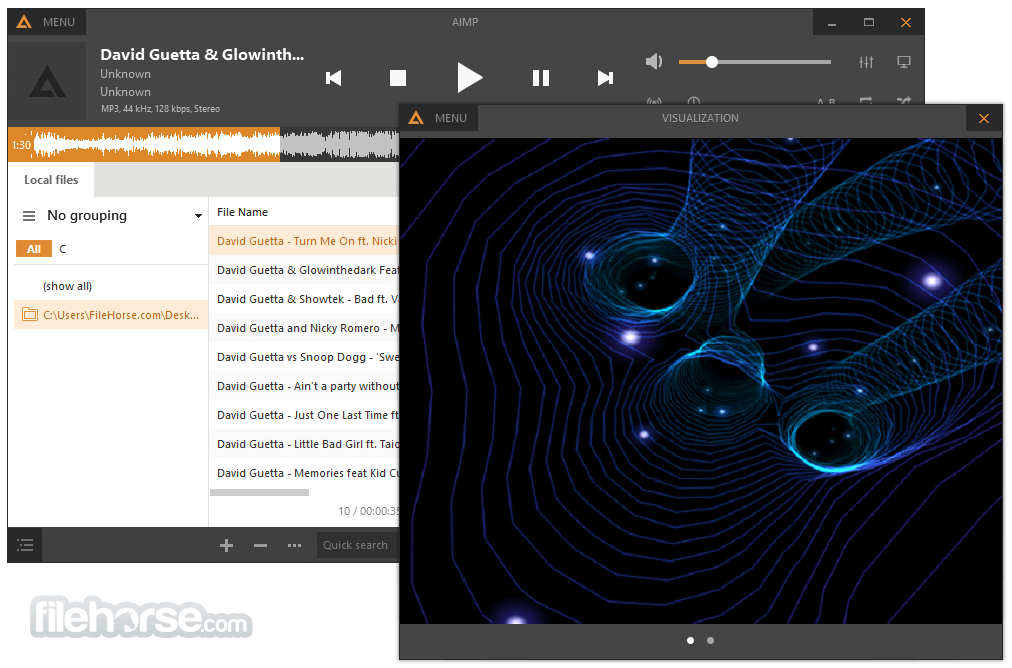Open more options via three-dots icon
The height and width of the screenshot is (668, 1012).
pyautogui.click(x=294, y=545)
